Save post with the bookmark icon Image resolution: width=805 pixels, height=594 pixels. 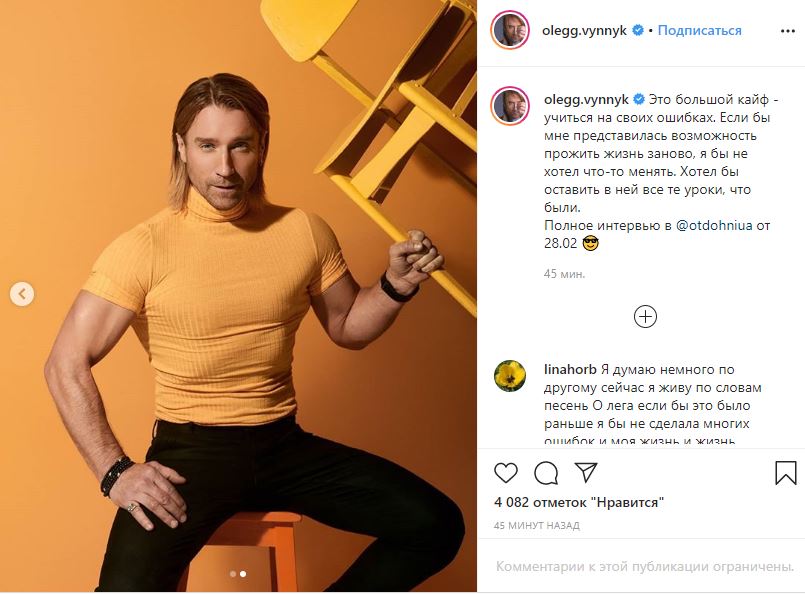(786, 471)
